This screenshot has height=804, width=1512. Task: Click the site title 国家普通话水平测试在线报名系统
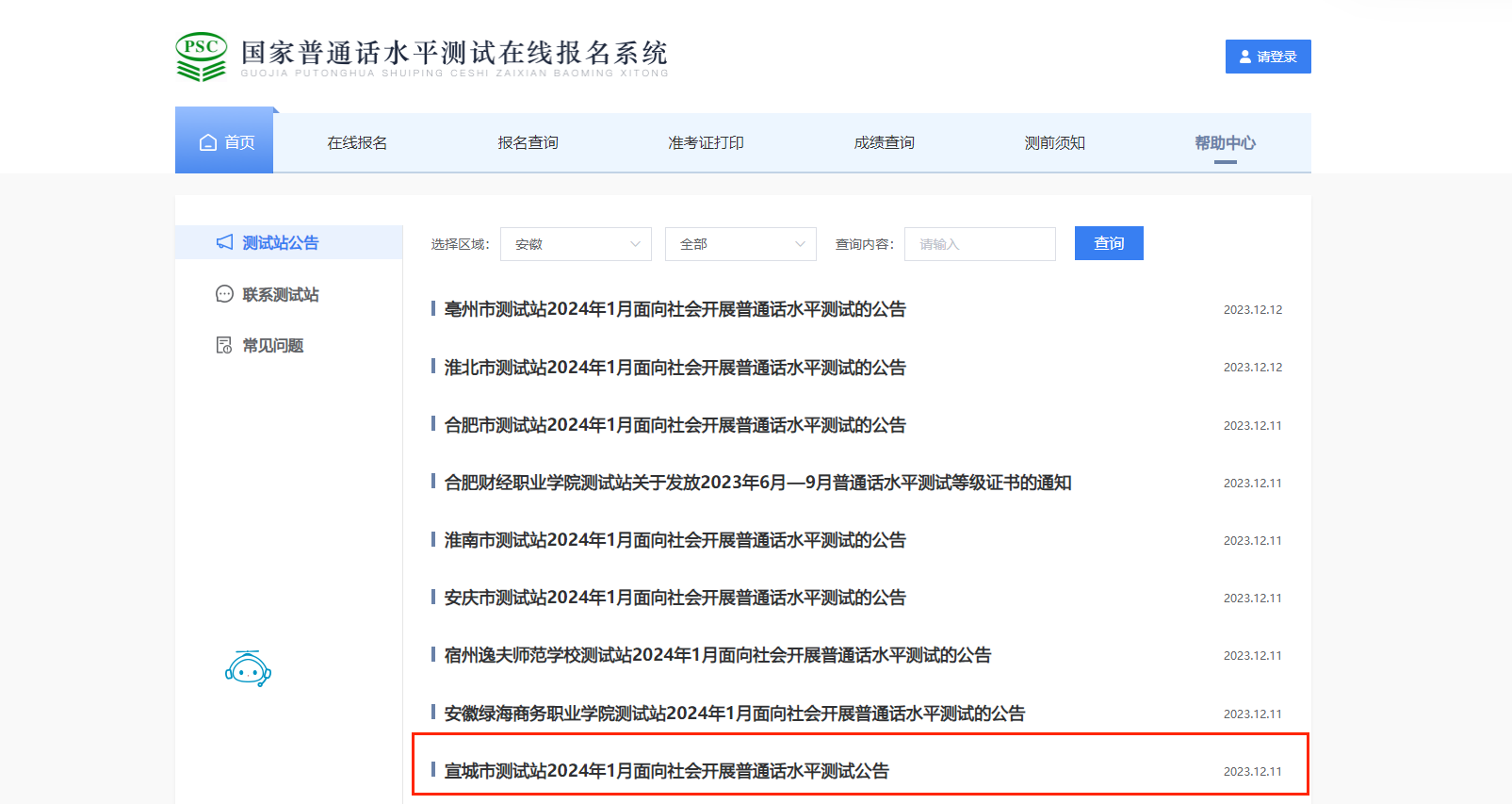454,53
